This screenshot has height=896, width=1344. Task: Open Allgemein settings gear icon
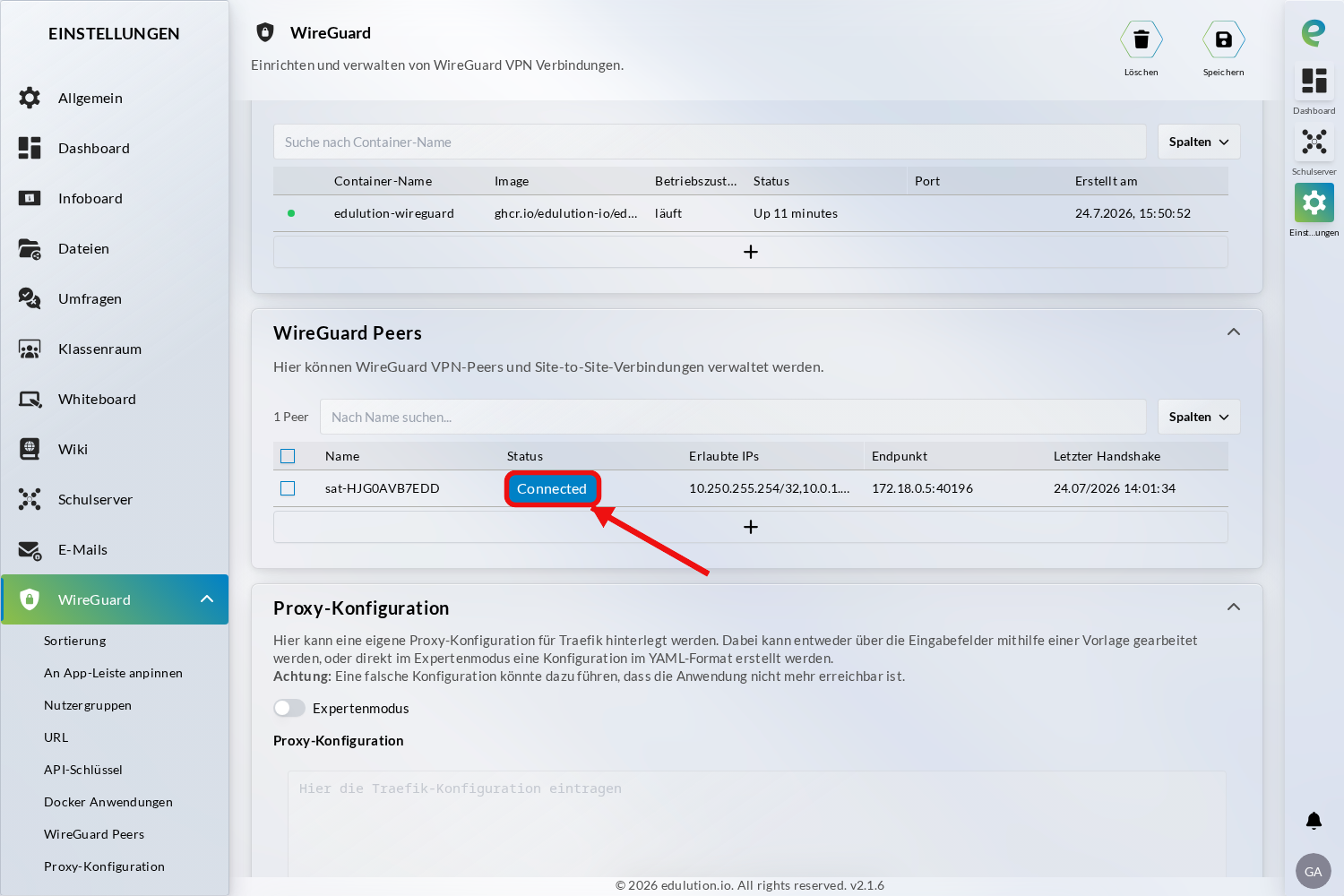(30, 98)
